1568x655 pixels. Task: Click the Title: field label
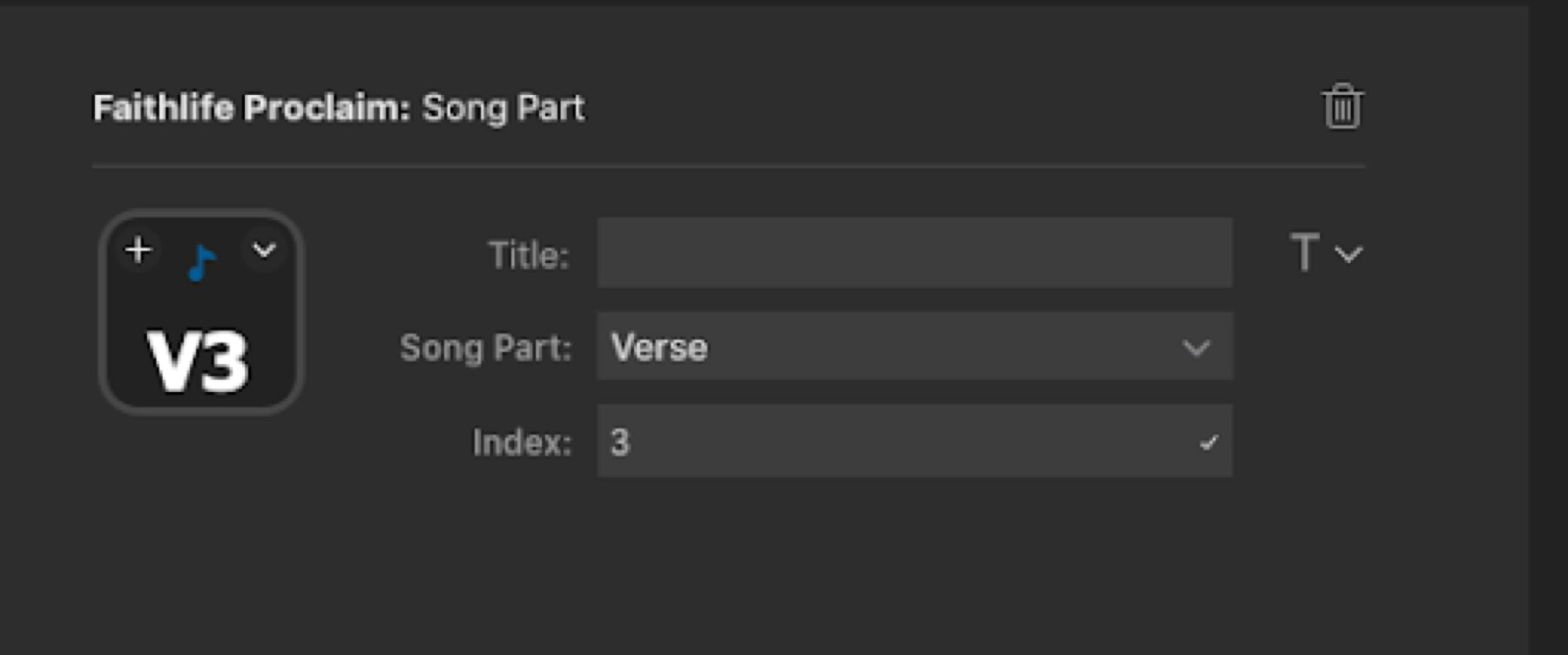point(528,255)
